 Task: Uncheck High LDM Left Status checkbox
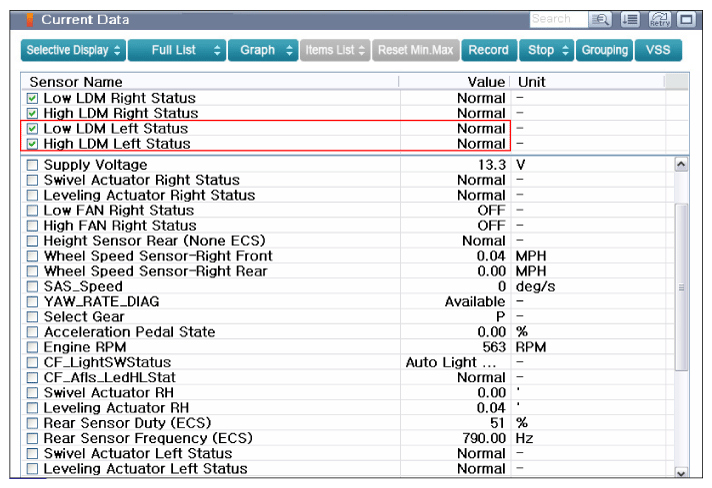pos(32,144)
